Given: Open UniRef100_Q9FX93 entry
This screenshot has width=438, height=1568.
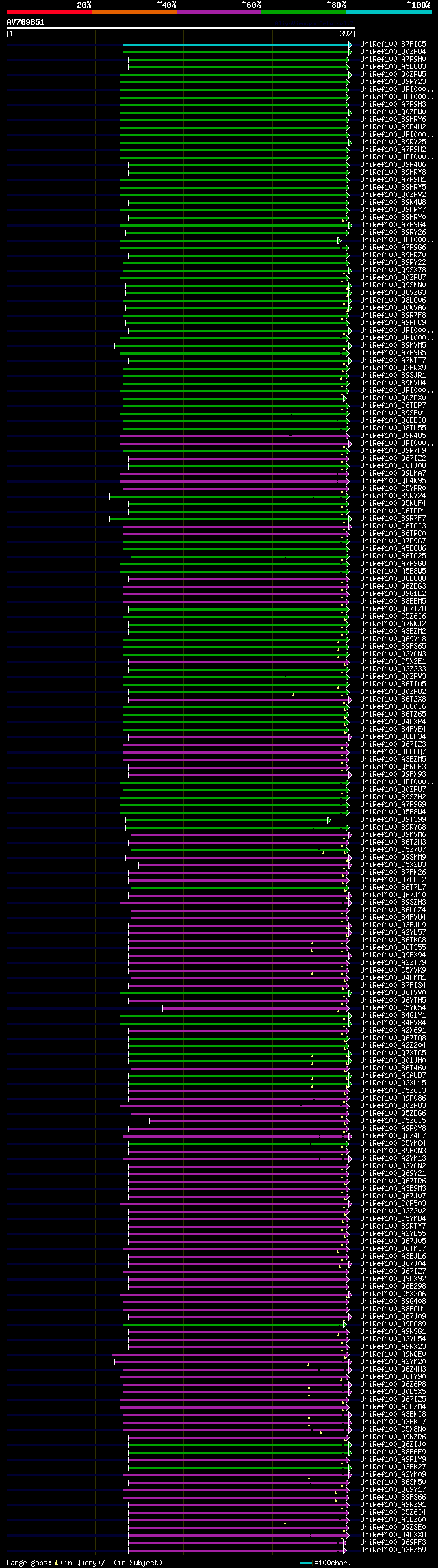Looking at the screenshot, I should click(393, 775).
